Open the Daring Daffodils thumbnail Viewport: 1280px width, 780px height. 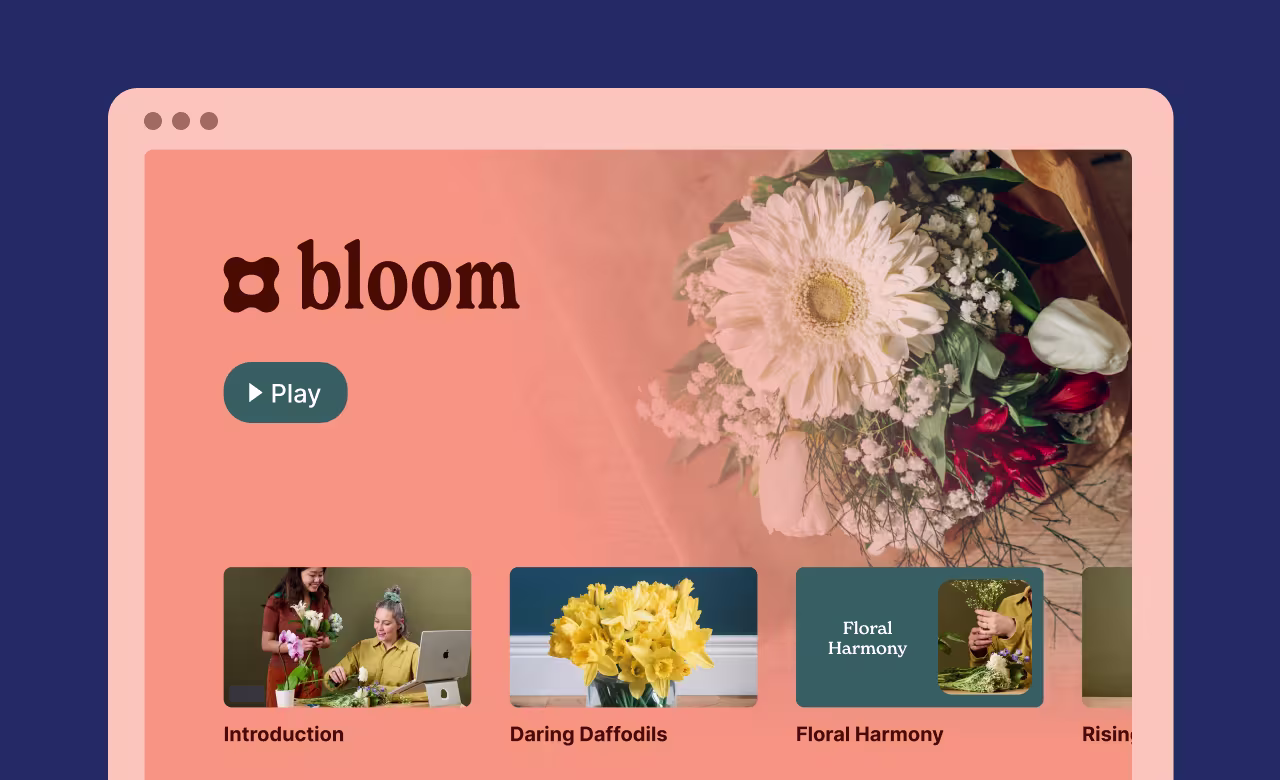click(x=633, y=637)
